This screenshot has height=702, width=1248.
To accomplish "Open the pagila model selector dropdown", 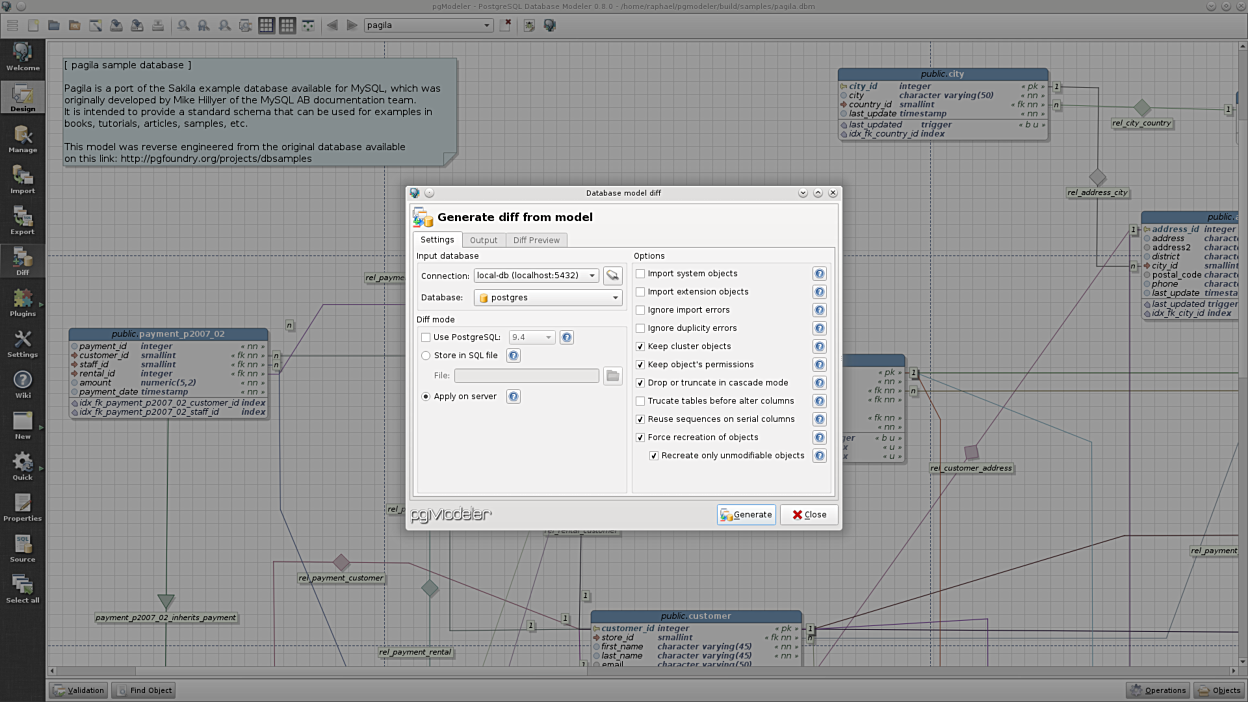I will [x=428, y=25].
